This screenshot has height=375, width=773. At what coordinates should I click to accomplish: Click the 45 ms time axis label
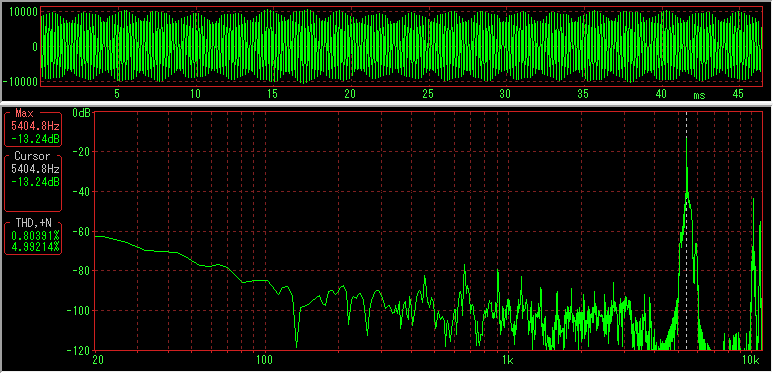point(738,94)
